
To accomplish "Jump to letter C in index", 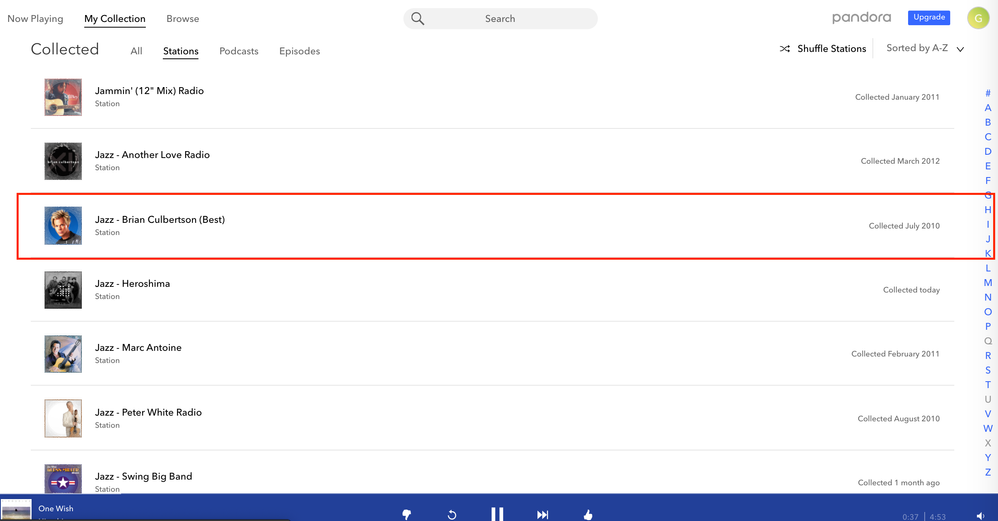I will (x=988, y=137).
